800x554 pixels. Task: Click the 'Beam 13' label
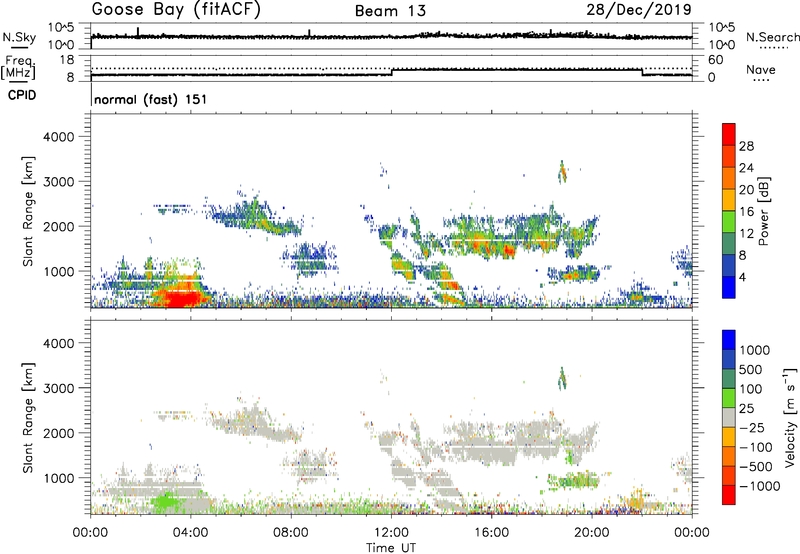[x=390, y=11]
